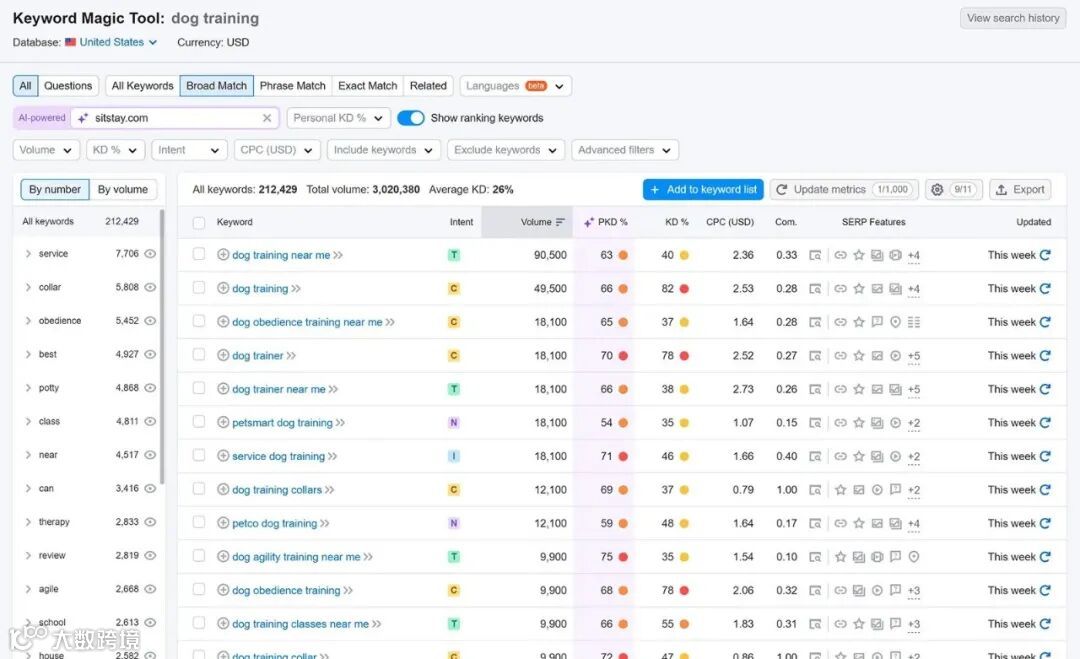Show +4 more SERP features for petco dog training

[914, 523]
